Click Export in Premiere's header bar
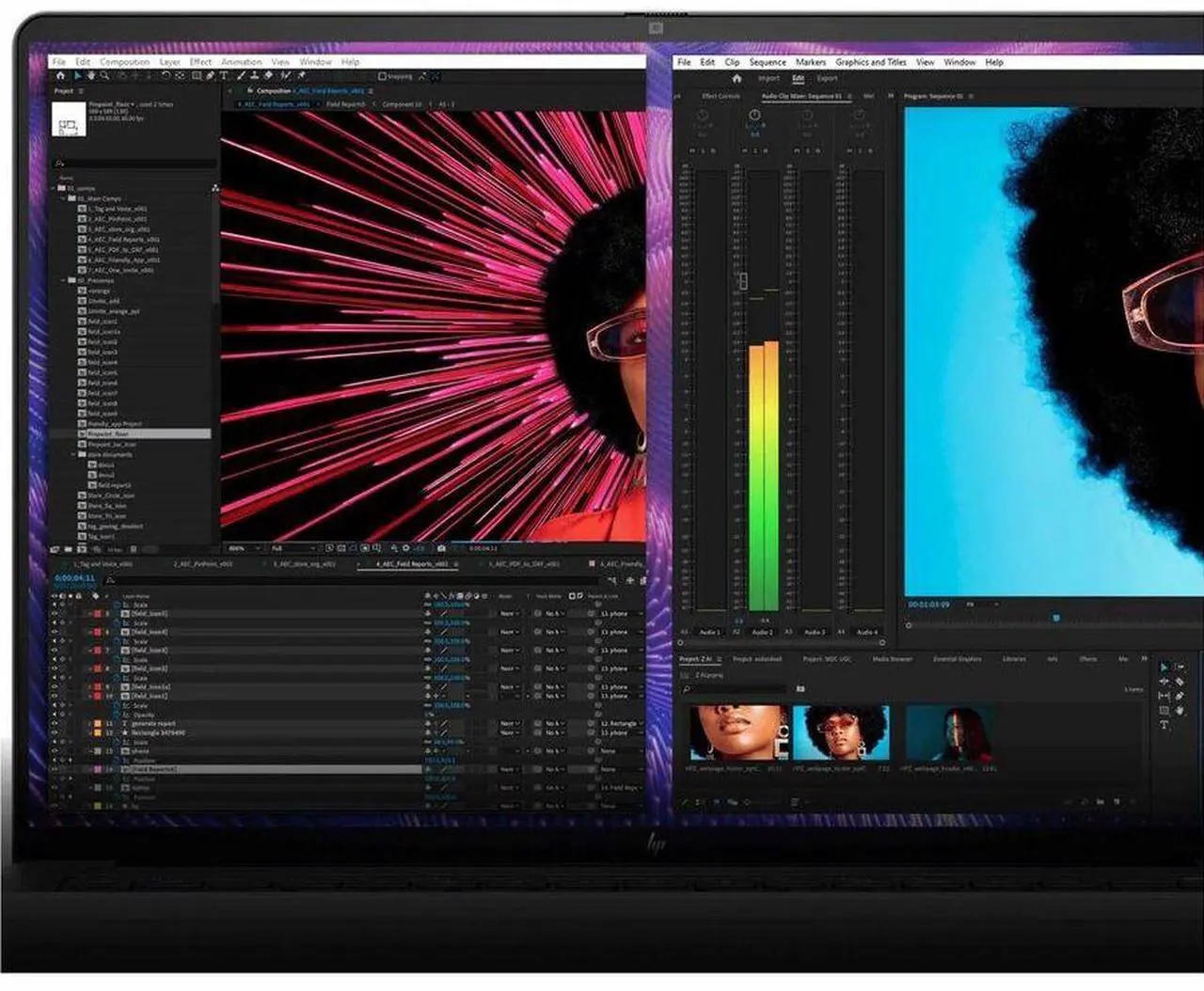The image size is (1204, 991). coord(827,79)
